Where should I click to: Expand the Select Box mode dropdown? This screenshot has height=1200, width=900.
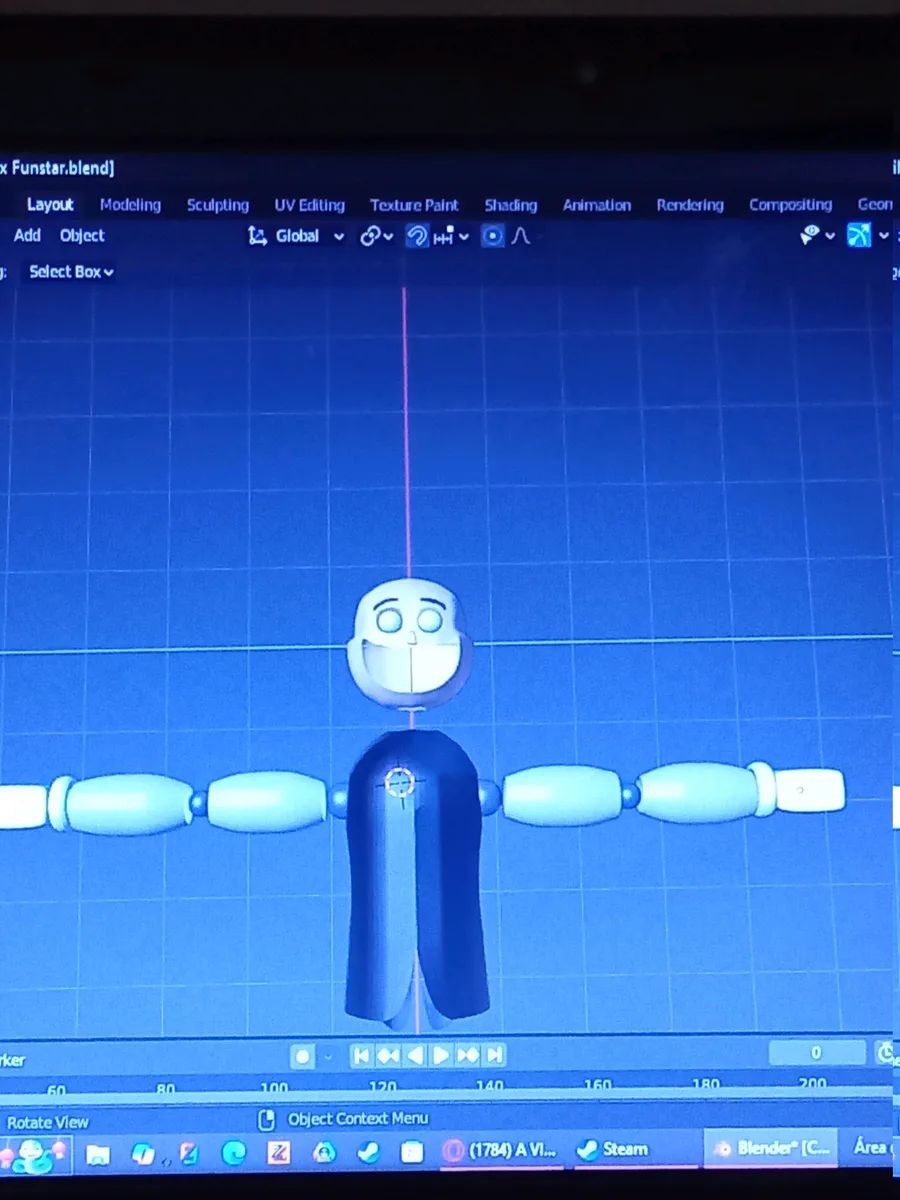click(71, 272)
